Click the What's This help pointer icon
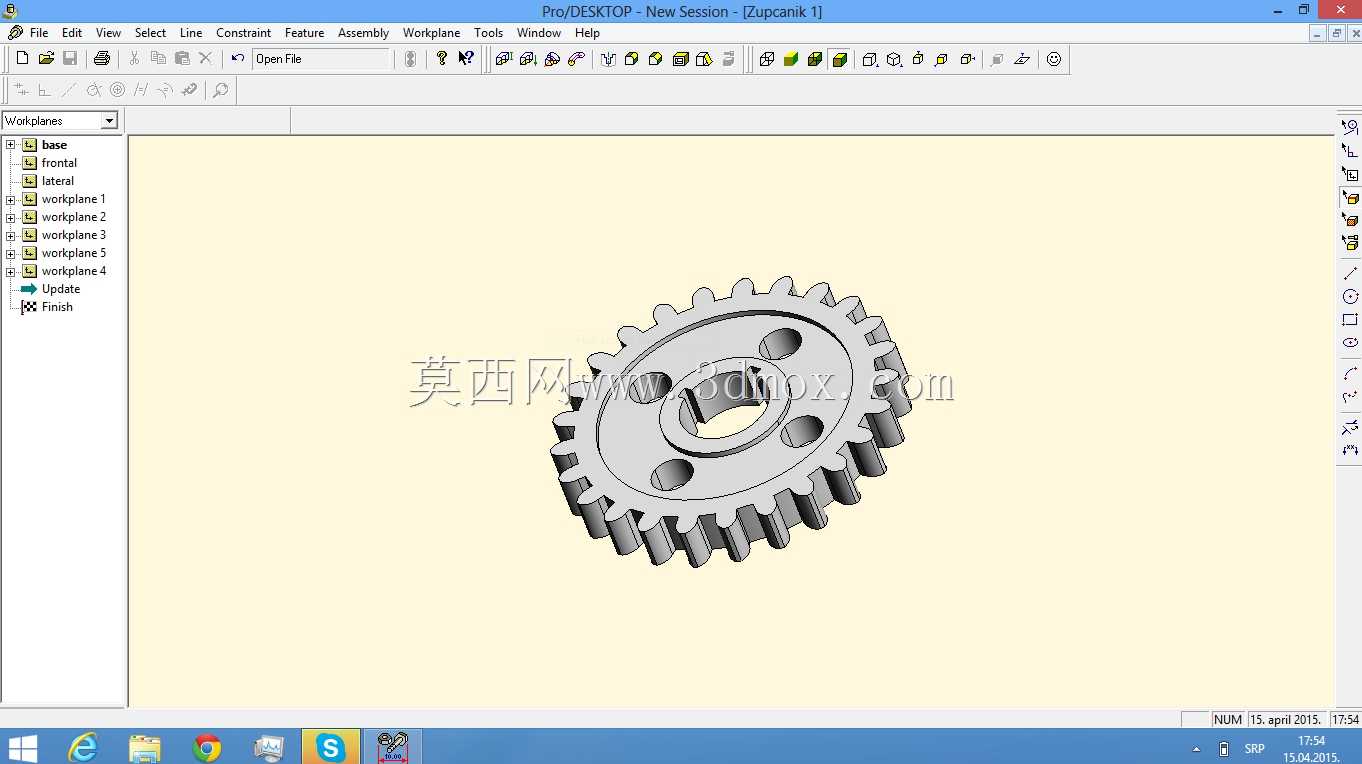Viewport: 1362px width, 764px height. click(x=466, y=59)
